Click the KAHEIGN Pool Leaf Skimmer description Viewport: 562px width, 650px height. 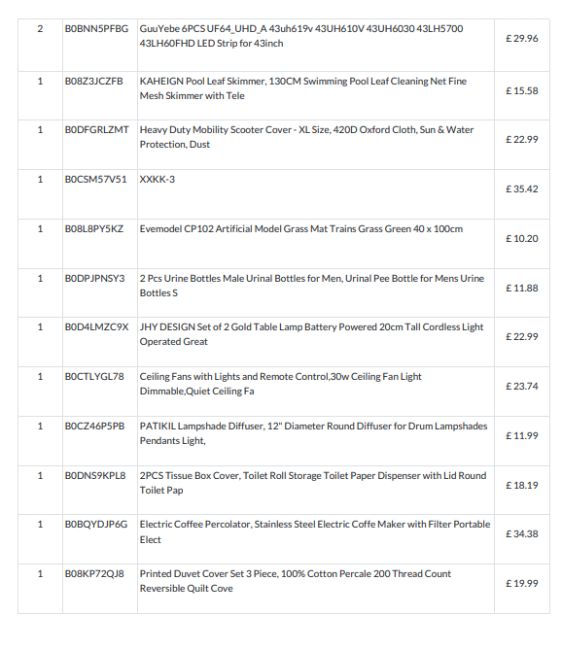pos(303,88)
